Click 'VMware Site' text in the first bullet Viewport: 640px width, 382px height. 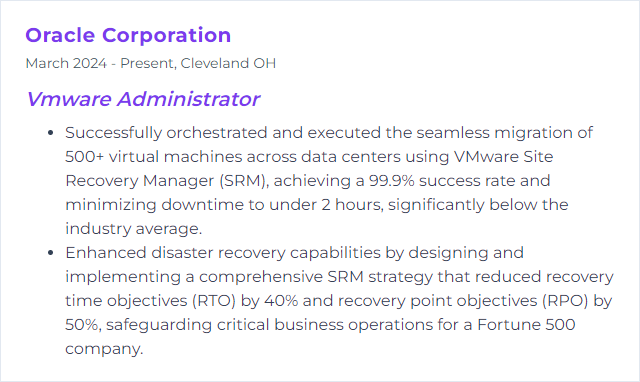(x=503, y=157)
